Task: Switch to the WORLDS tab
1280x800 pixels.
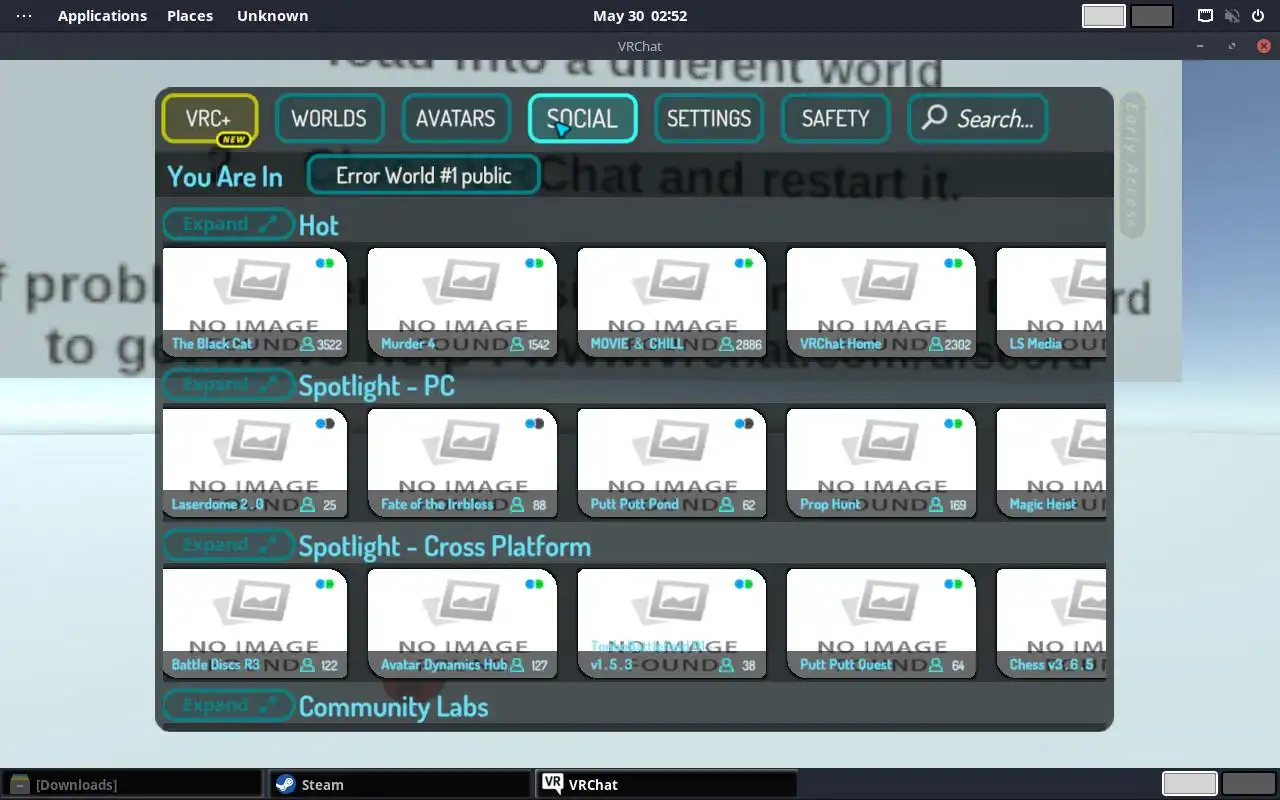Action: (328, 119)
